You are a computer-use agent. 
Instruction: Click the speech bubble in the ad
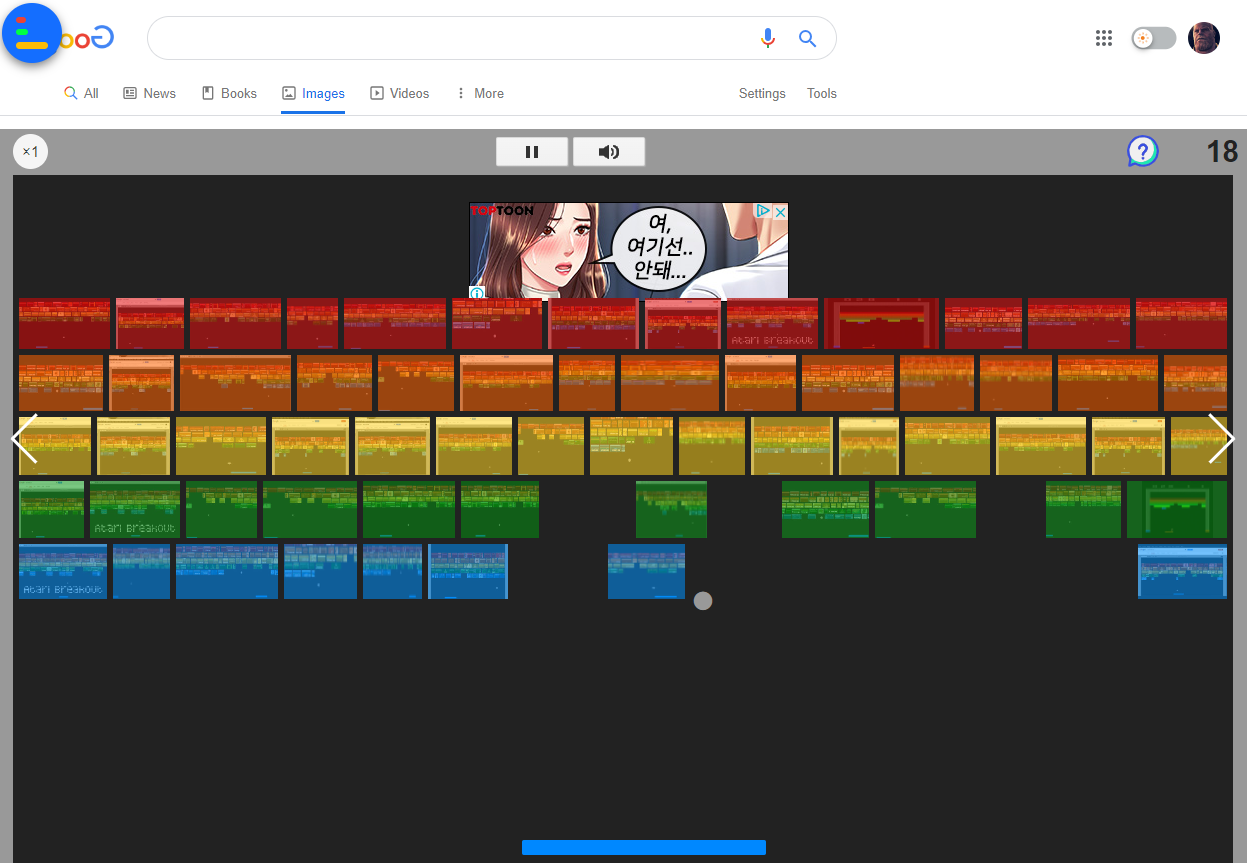(x=659, y=247)
